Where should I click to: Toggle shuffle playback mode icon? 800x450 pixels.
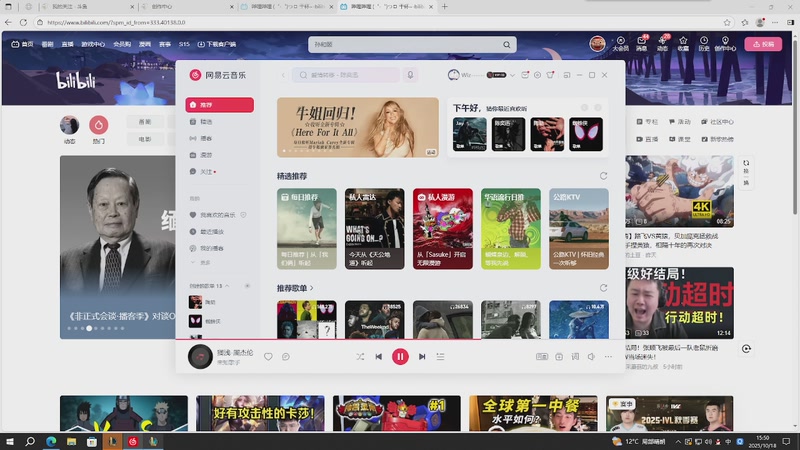360,357
